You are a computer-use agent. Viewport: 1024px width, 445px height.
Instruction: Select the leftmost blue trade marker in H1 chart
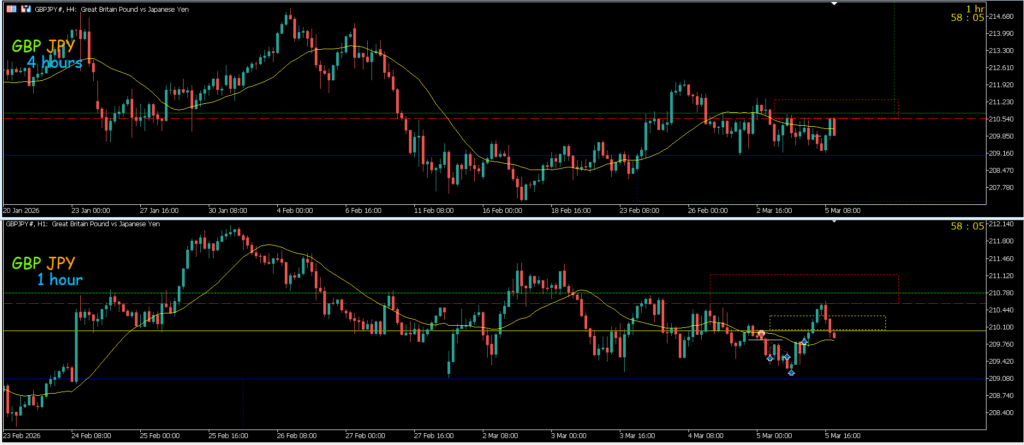coord(770,357)
